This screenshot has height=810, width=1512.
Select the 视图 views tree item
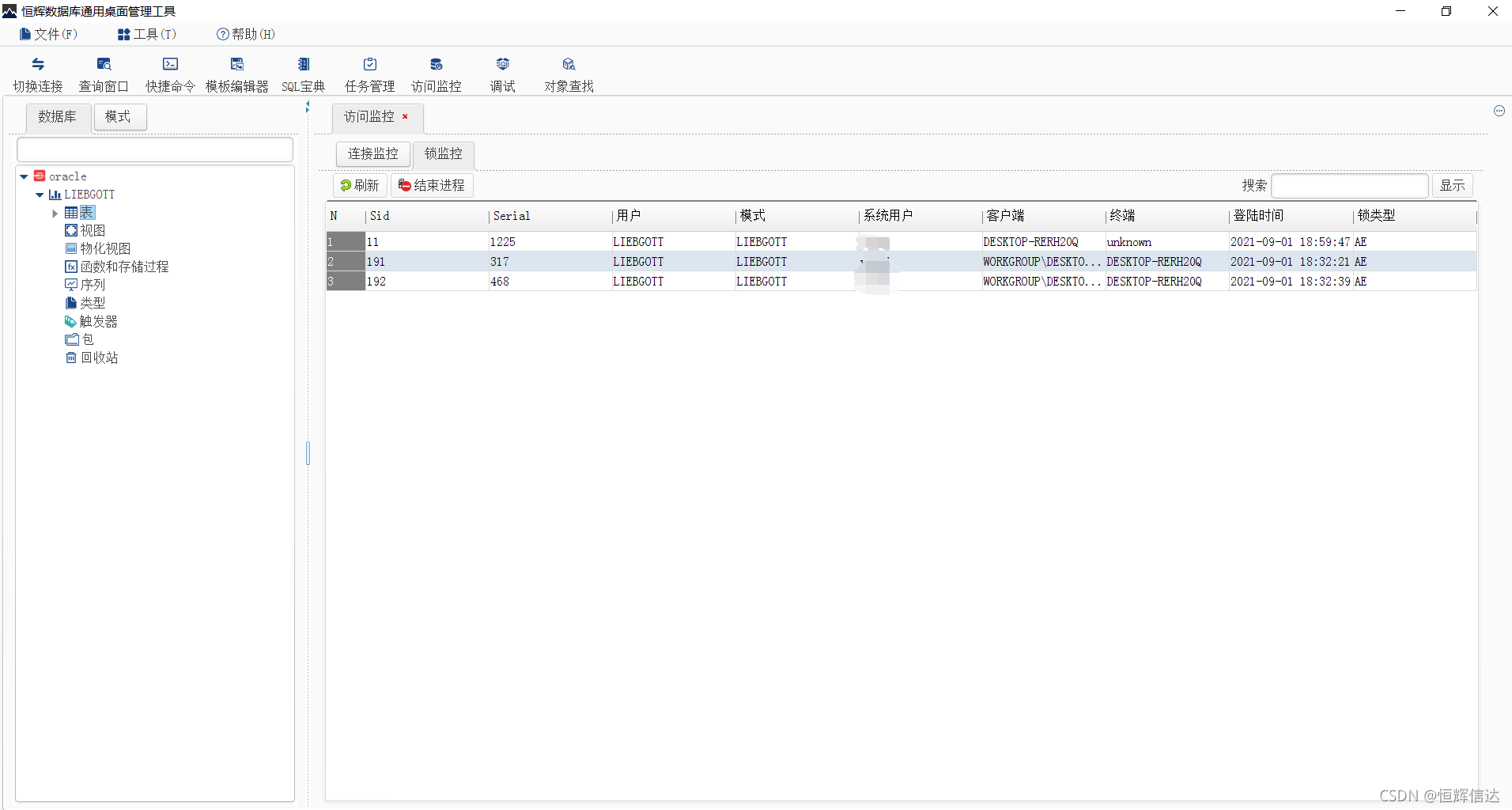point(85,230)
